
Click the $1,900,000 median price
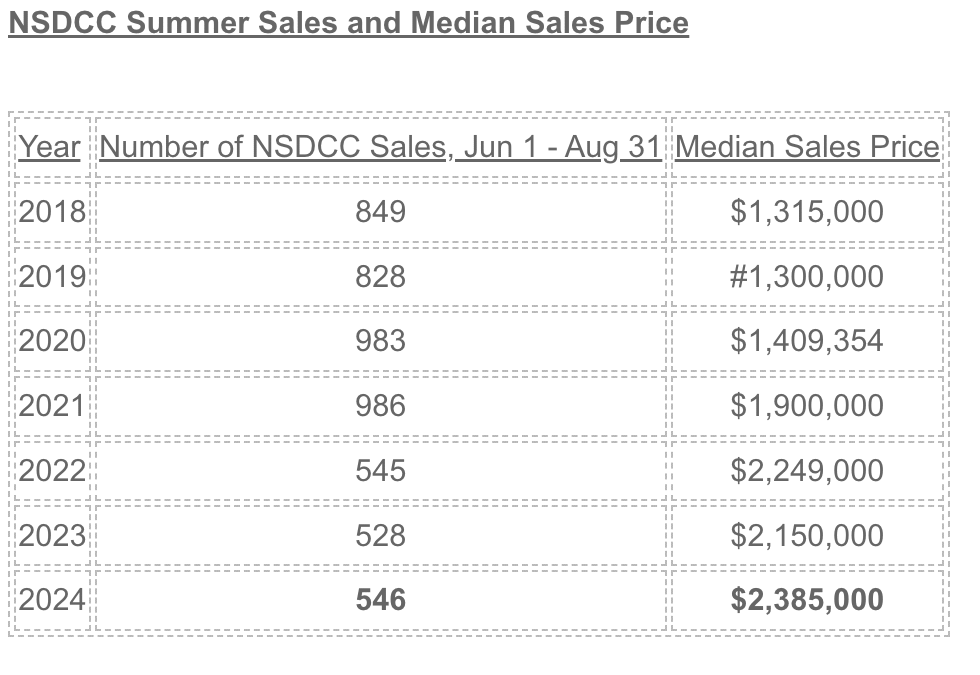[x=807, y=406]
